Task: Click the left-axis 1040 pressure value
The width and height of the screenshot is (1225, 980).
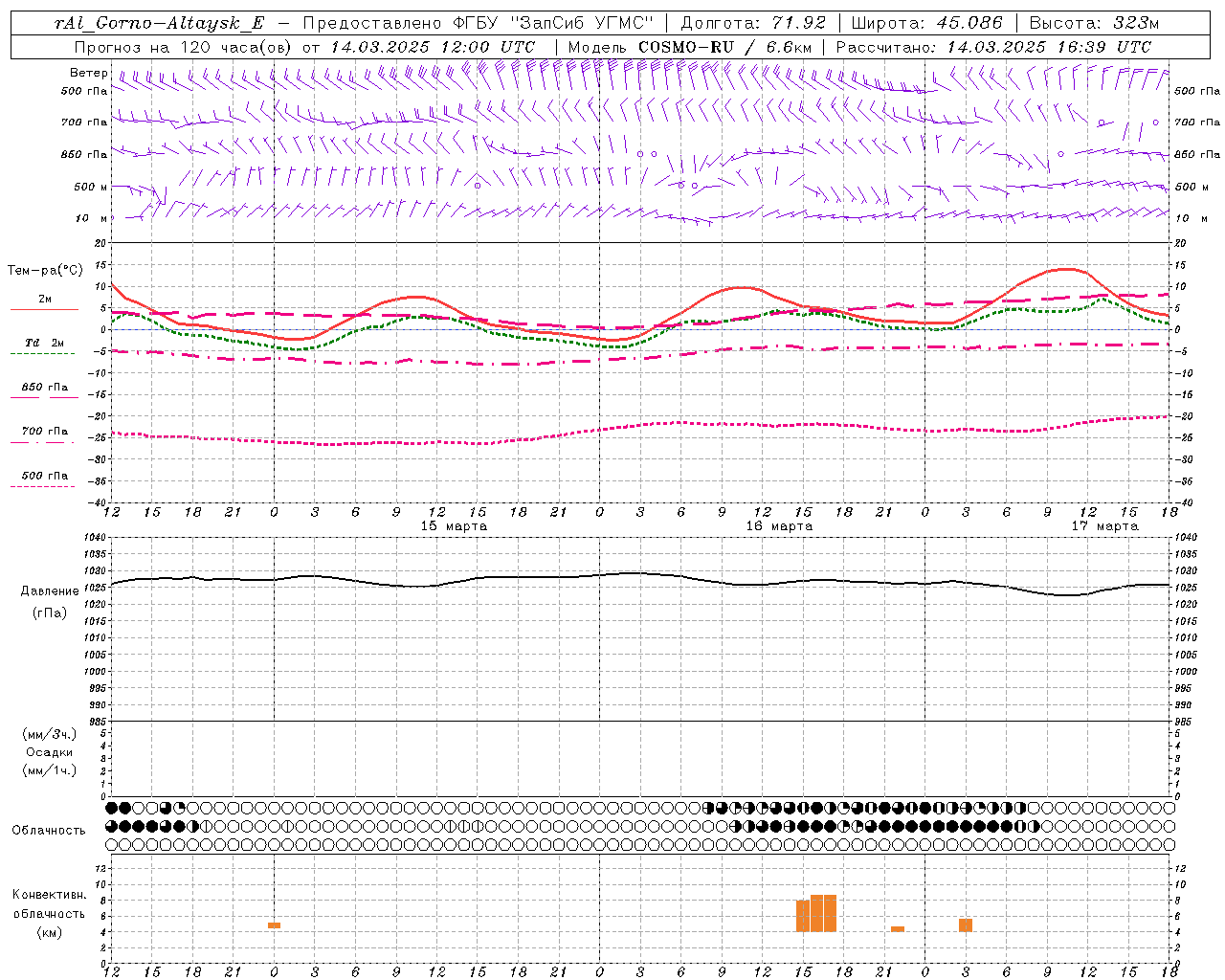Action: pyautogui.click(x=96, y=538)
